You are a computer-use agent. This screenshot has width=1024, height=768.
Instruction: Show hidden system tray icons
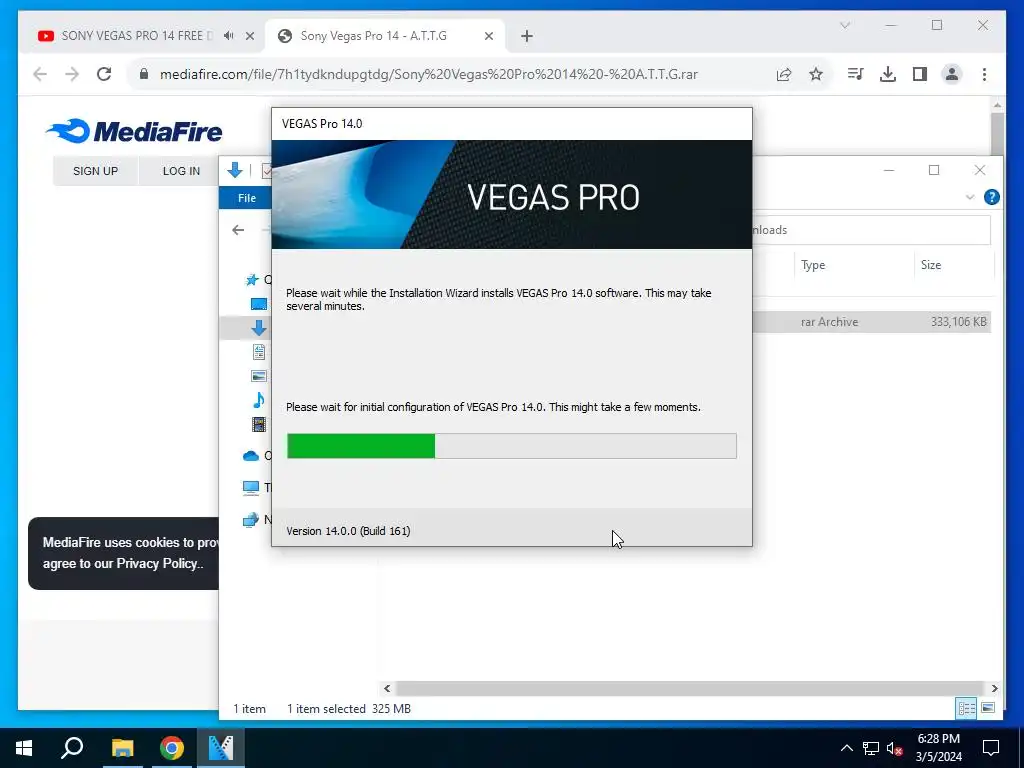pos(846,748)
